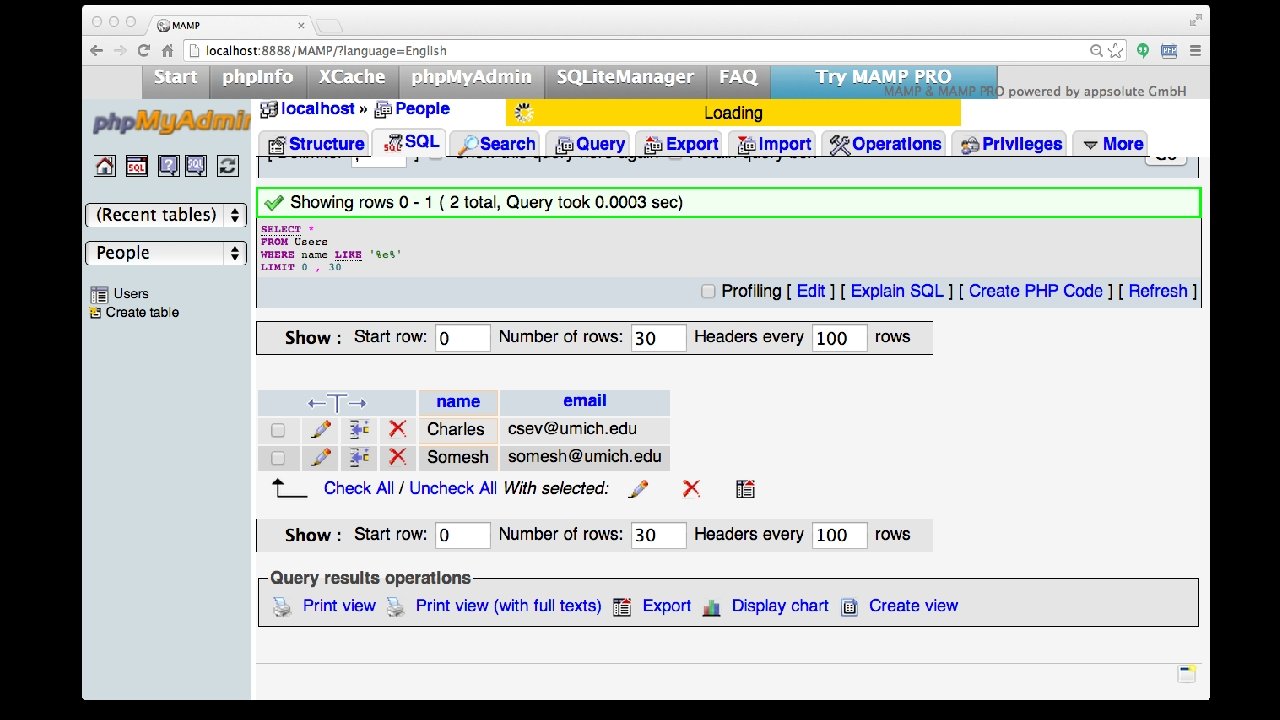Screen dimensions: 1280x720
Task: Open the MAMP Start menu item
Action: pyautogui.click(x=175, y=78)
